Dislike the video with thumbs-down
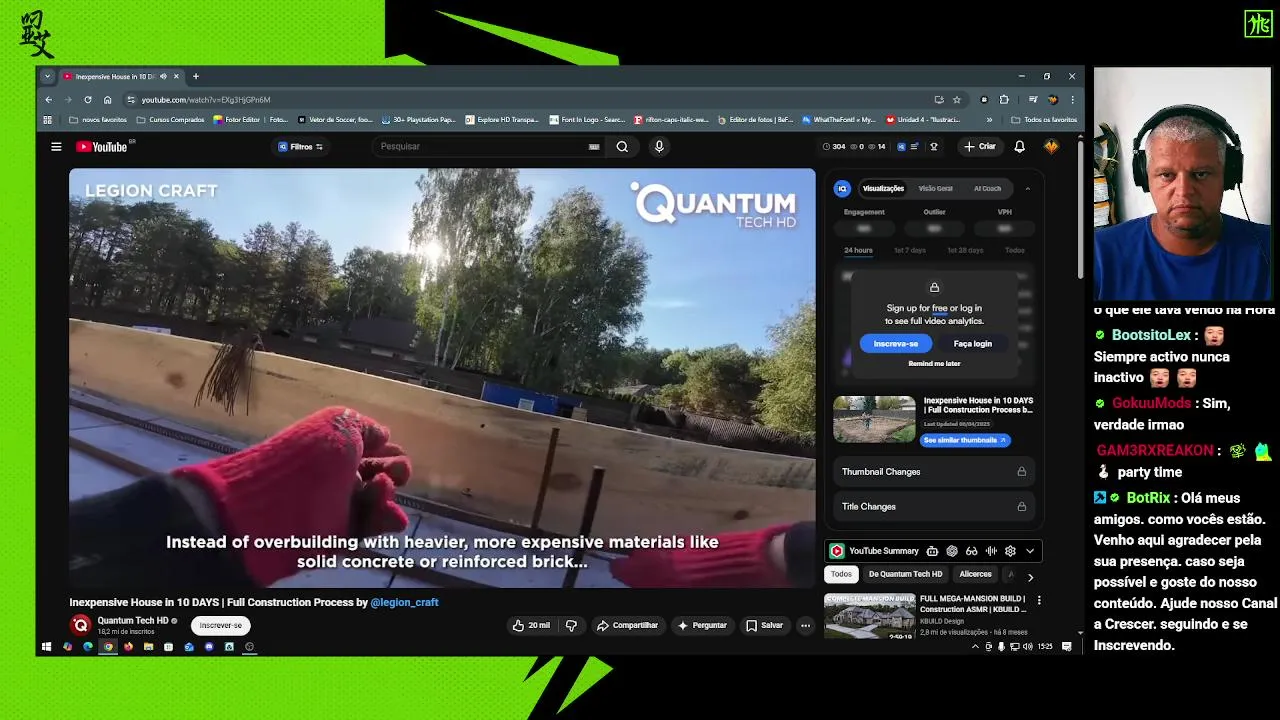Screen dimensions: 1280x720 571,625
